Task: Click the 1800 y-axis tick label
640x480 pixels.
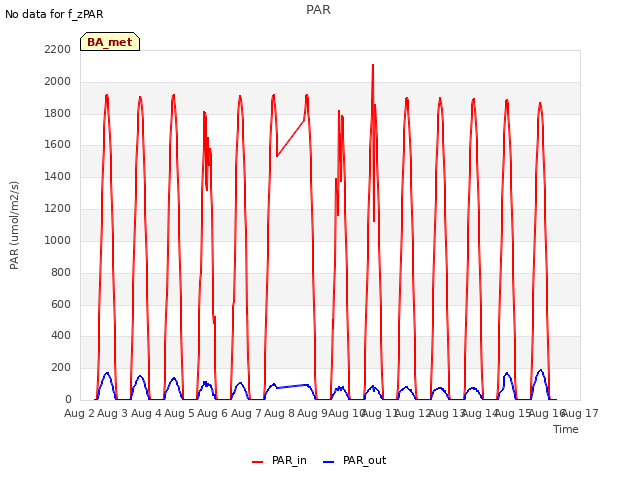Action: pos(58,113)
